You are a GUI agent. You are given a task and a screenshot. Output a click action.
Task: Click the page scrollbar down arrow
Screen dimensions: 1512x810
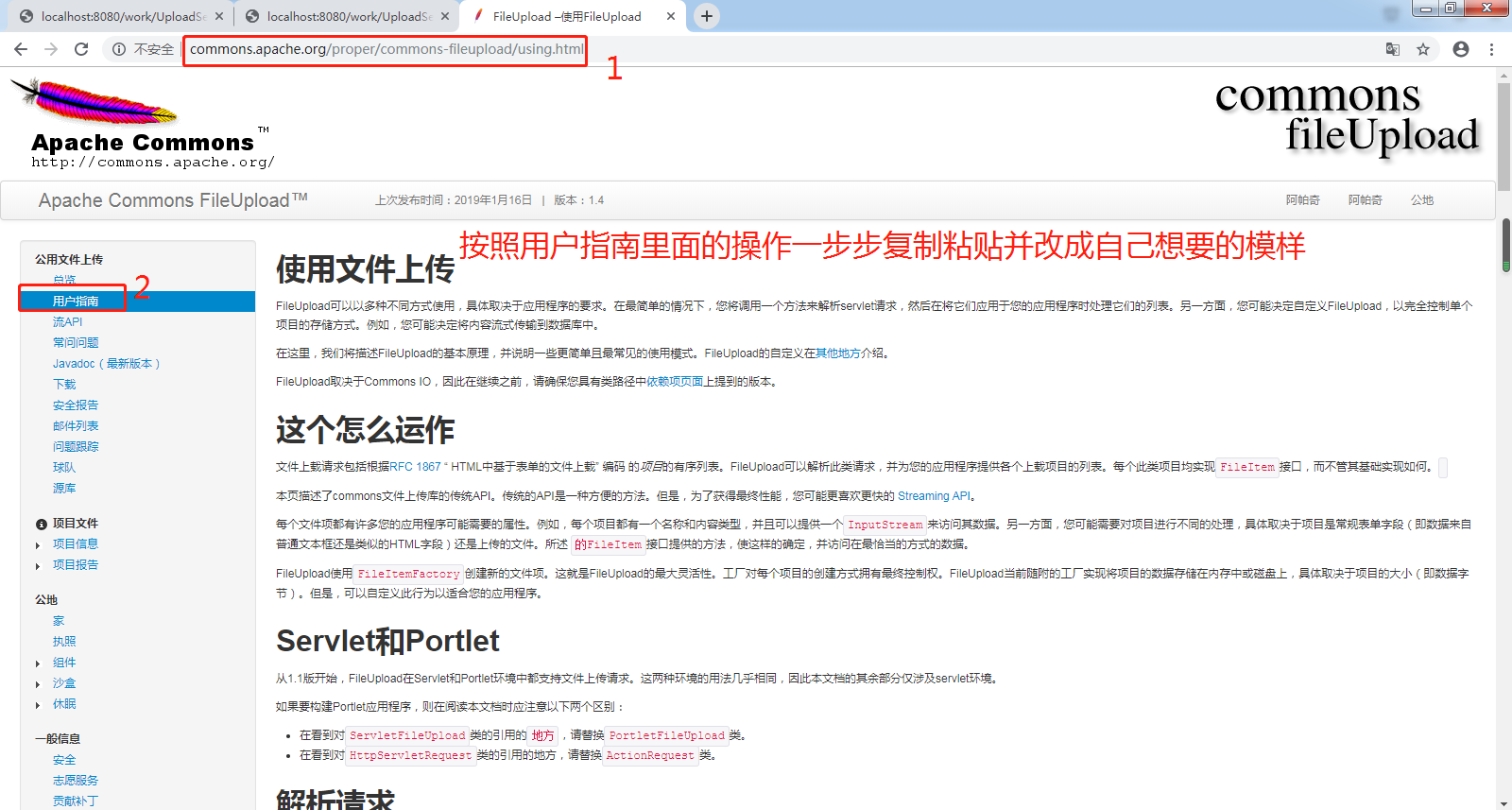(x=1504, y=803)
